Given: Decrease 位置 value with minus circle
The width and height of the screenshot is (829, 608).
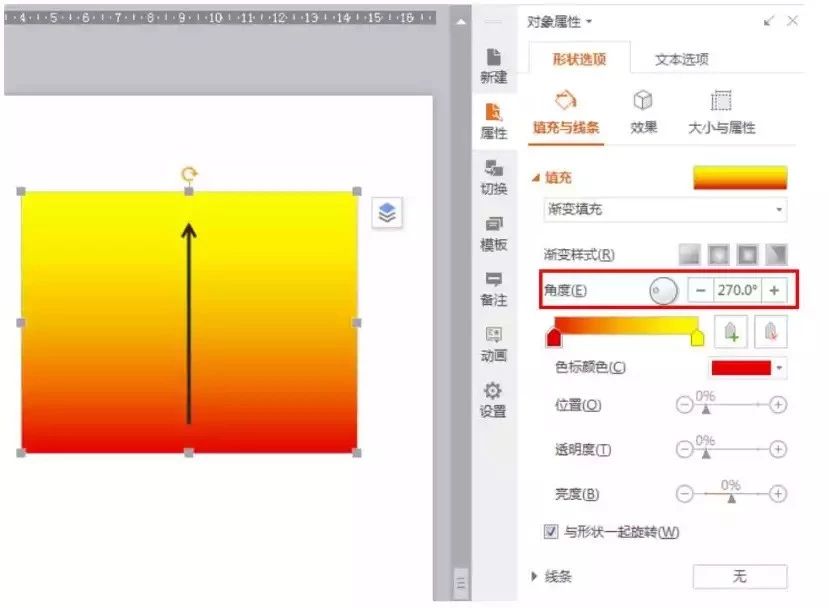Looking at the screenshot, I should [684, 405].
